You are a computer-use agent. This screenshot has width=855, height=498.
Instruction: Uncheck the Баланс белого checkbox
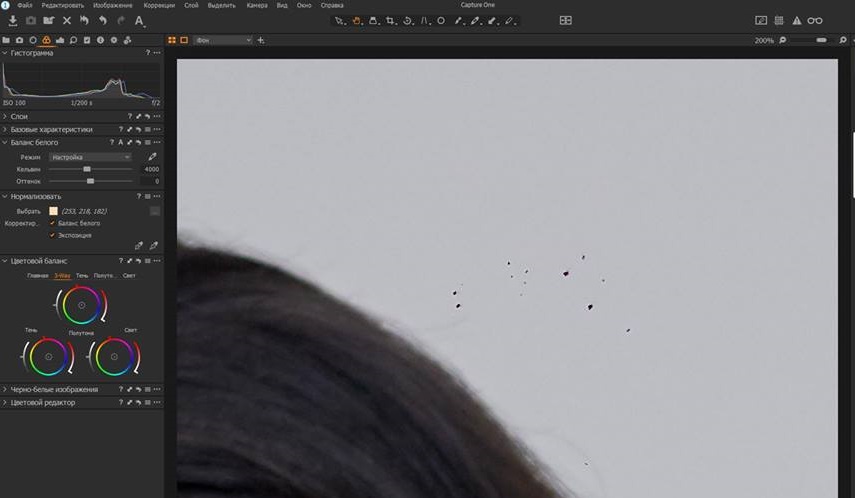52,223
